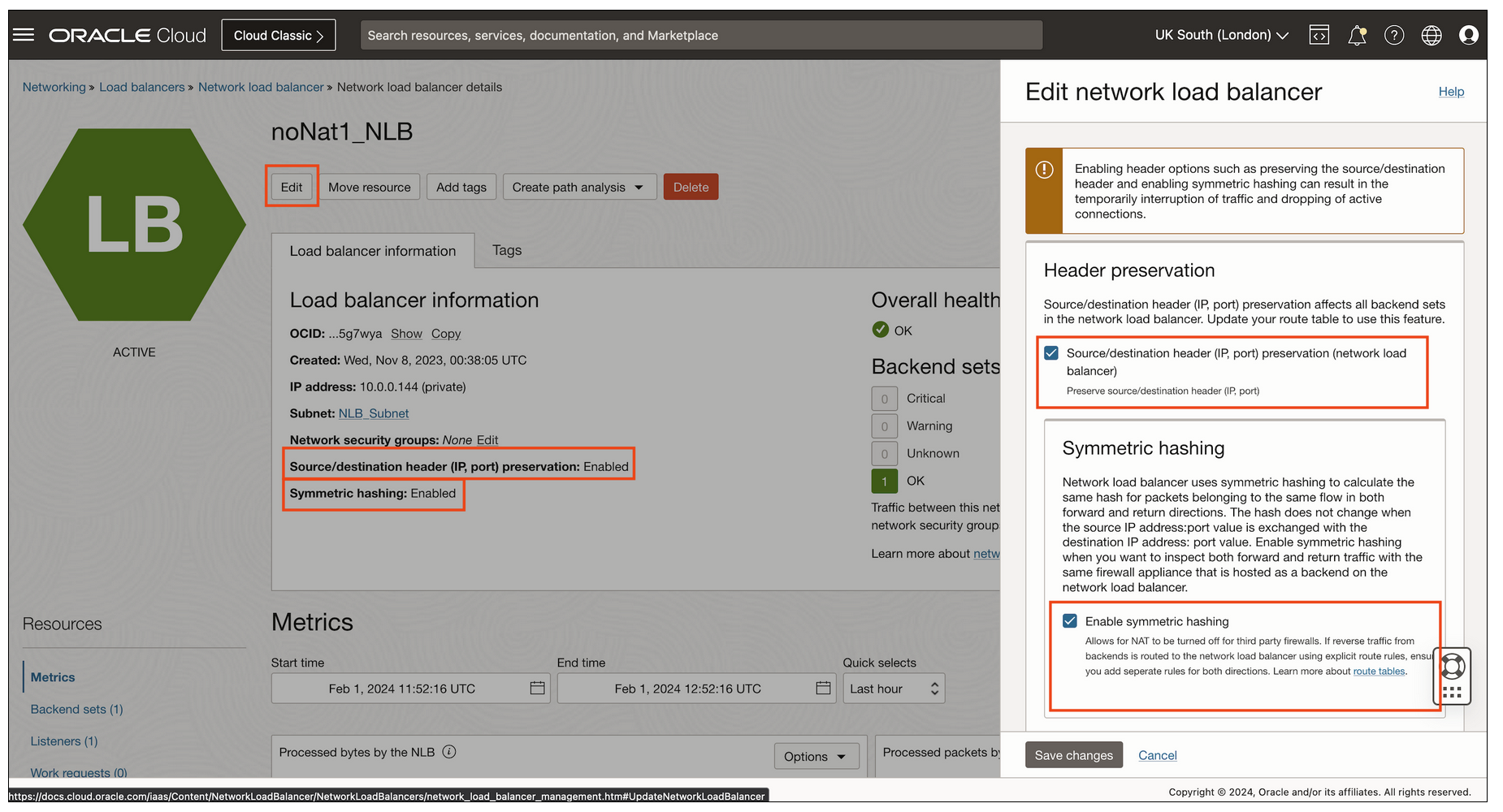Open the NLB_Subnet link
1503x812 pixels.
point(373,412)
